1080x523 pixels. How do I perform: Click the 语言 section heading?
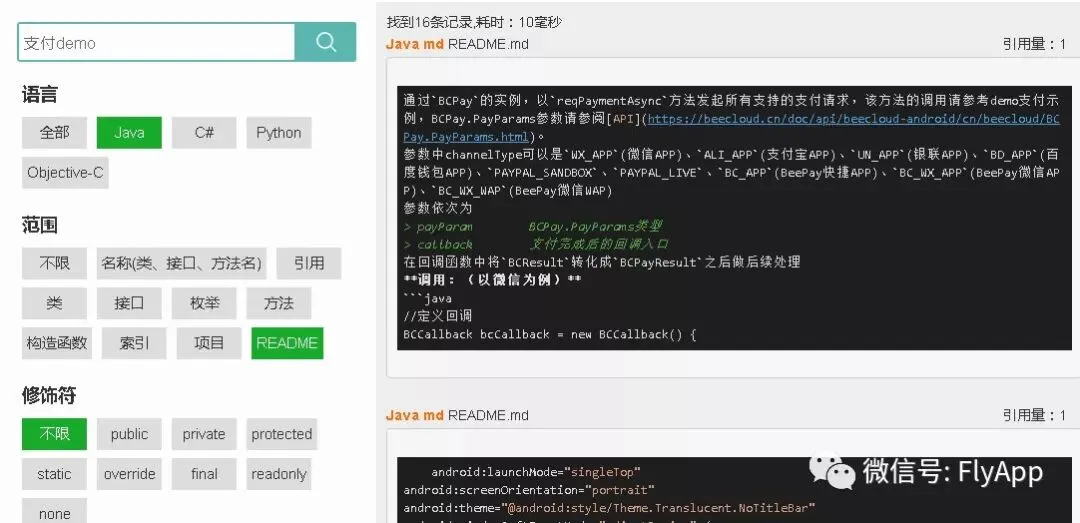(x=40, y=94)
